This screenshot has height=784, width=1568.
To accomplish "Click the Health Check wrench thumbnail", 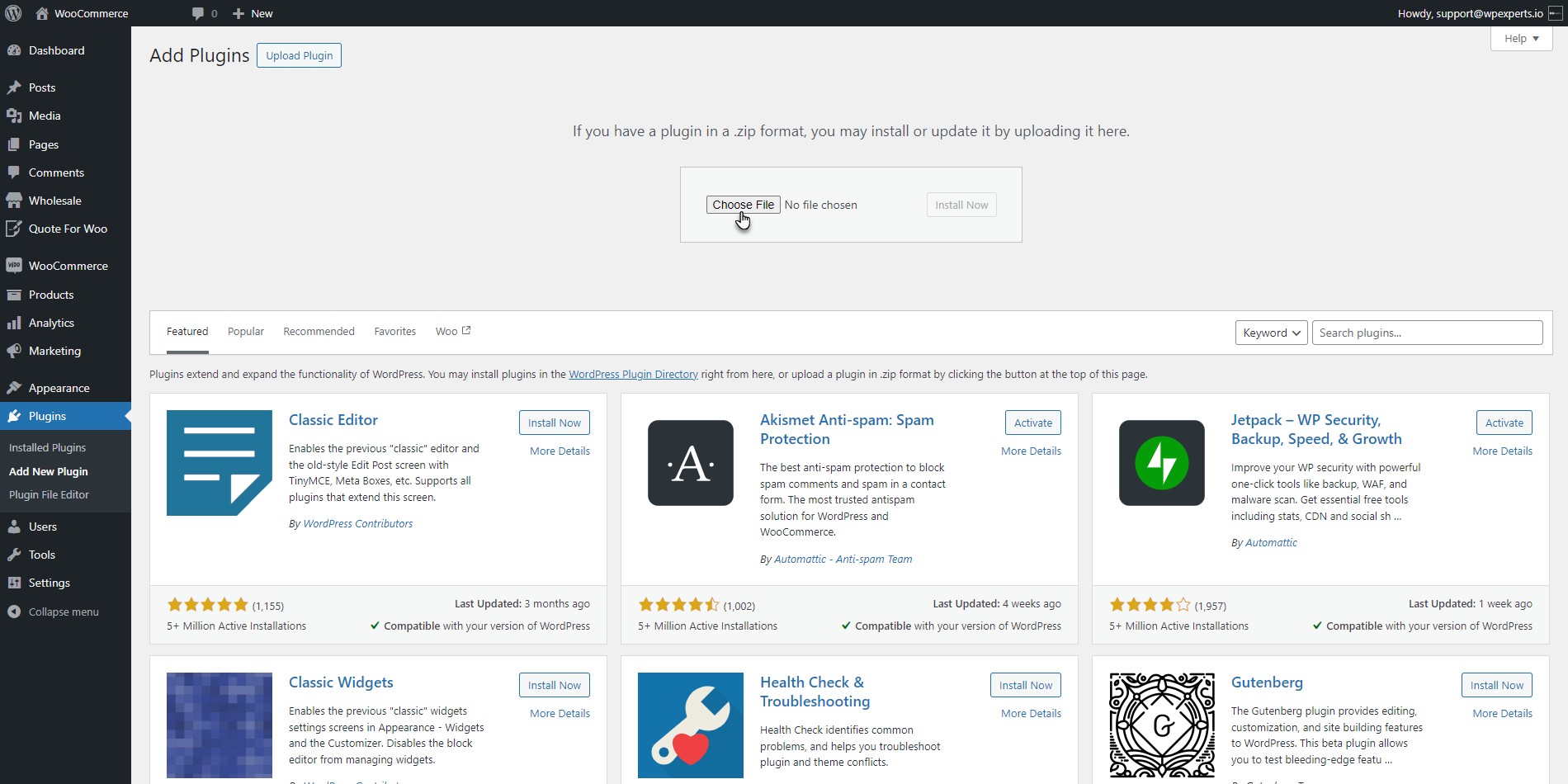I will pyautogui.click(x=691, y=725).
